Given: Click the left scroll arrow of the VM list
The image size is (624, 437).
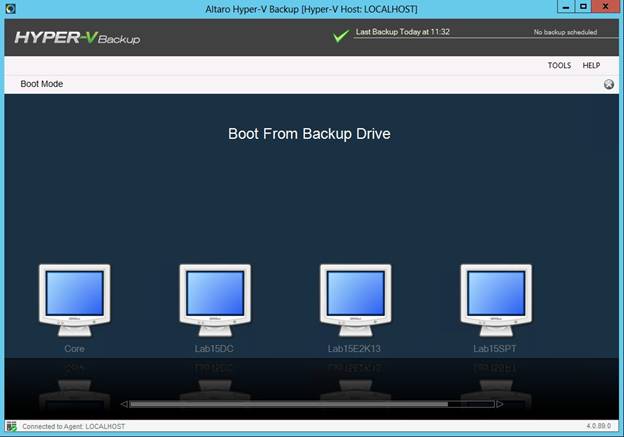Looking at the screenshot, I should 124,404.
